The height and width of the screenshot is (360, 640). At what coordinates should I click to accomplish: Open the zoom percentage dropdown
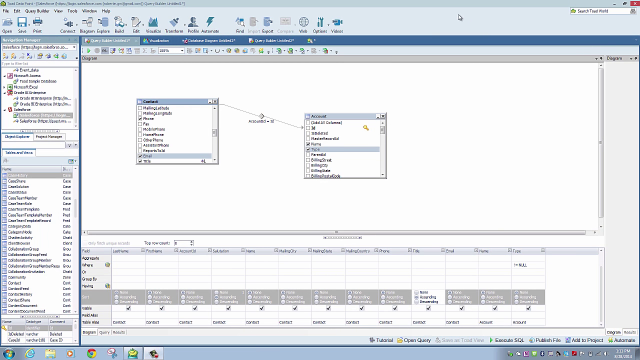[182, 51]
